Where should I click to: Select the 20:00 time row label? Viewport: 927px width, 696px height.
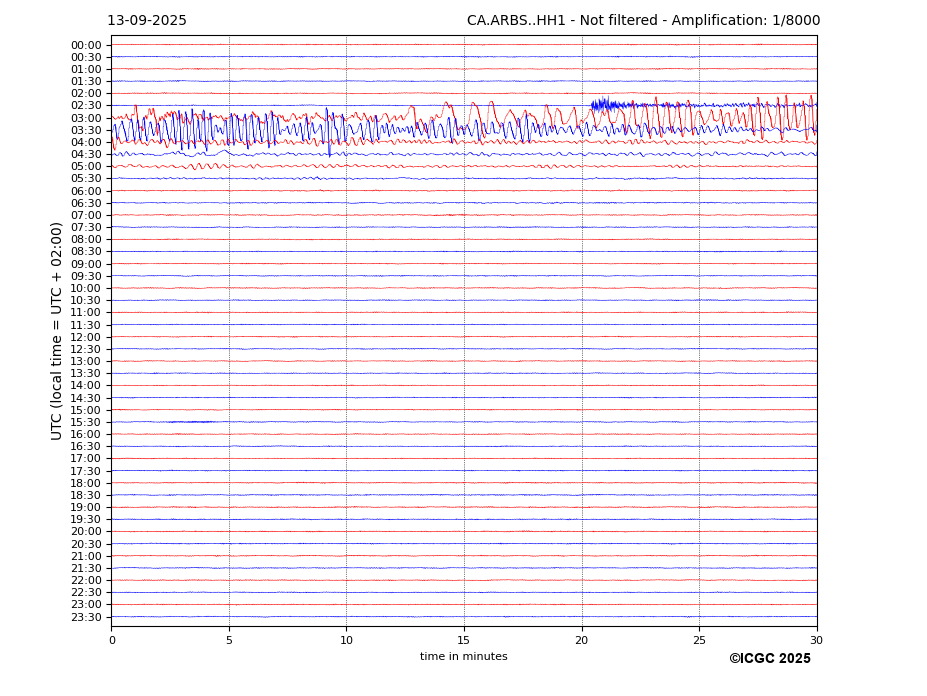86,532
